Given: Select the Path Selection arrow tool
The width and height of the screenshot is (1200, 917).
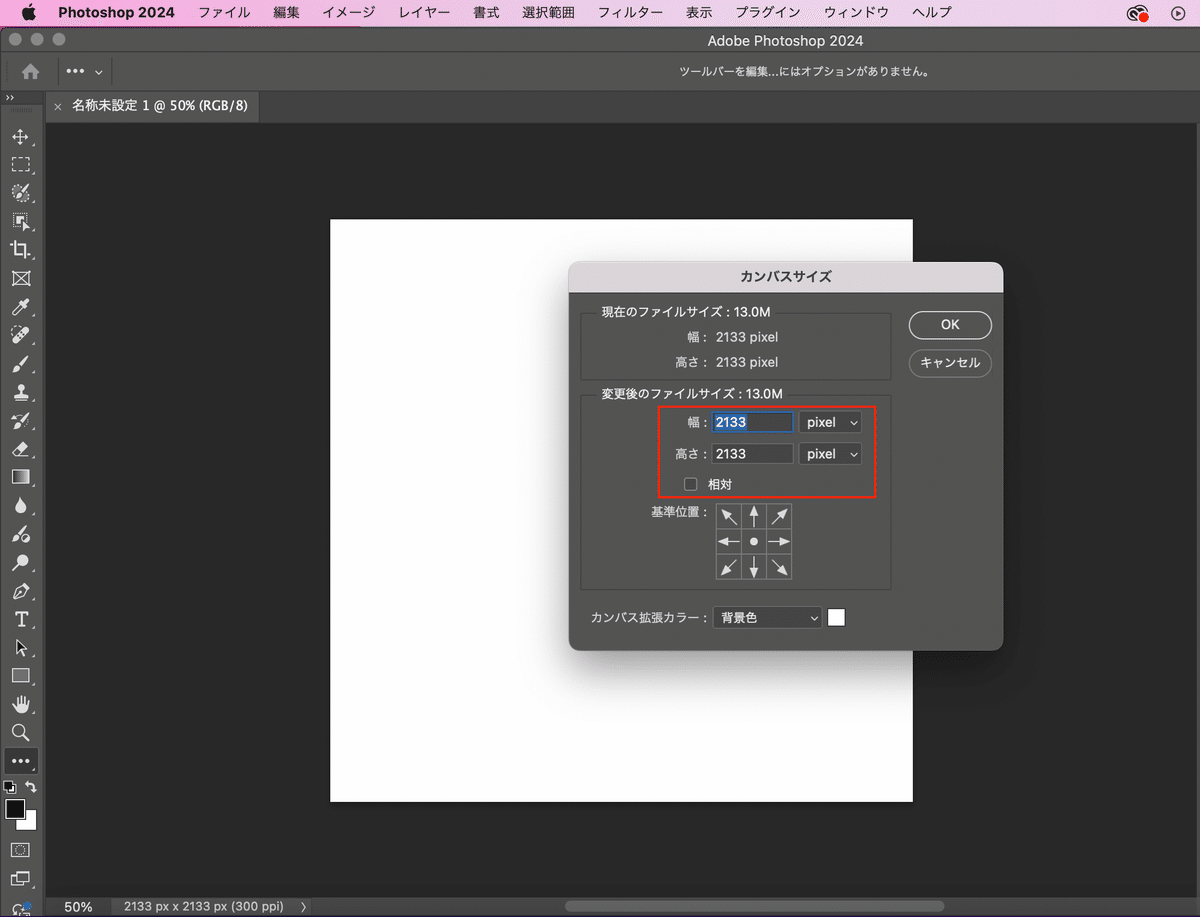Looking at the screenshot, I should tap(21, 647).
